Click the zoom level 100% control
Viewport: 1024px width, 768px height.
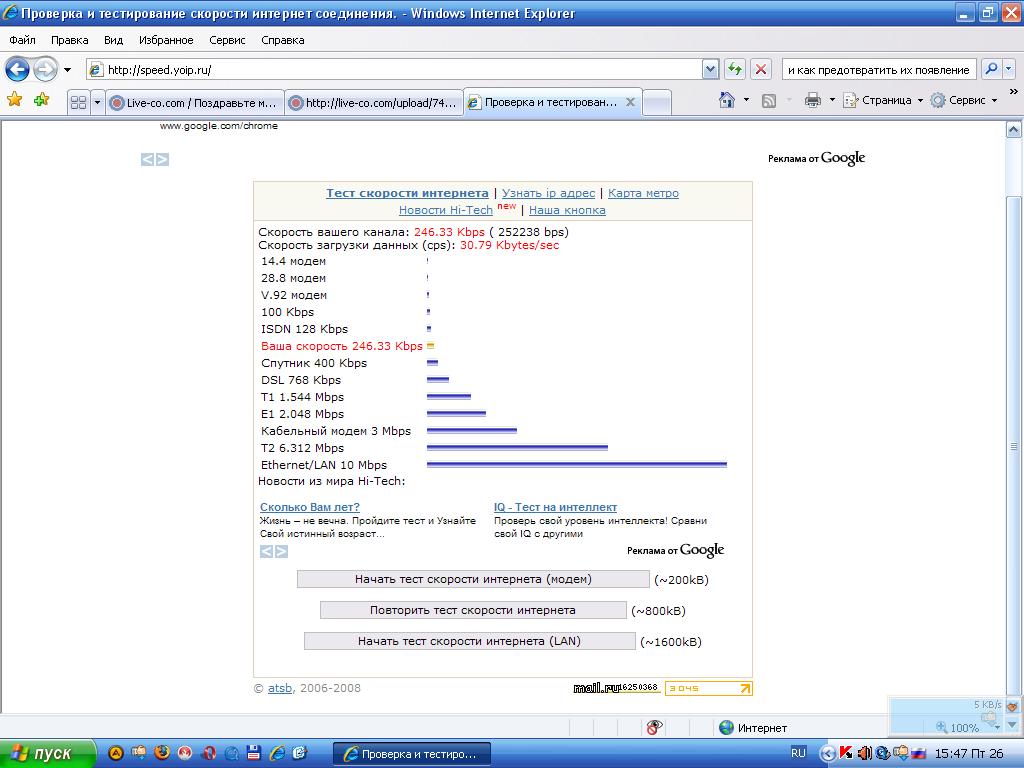[958, 728]
